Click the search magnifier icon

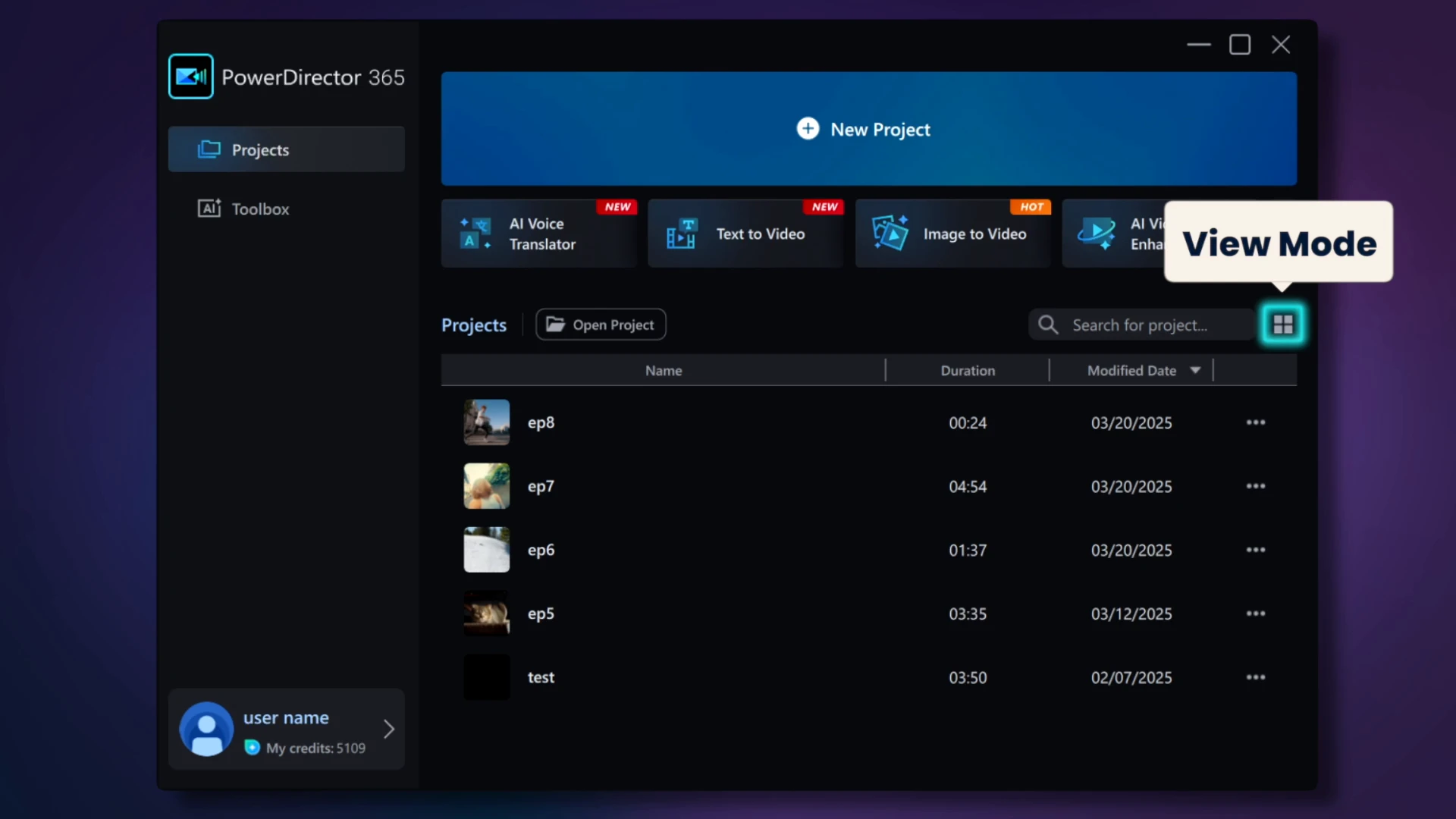pos(1048,325)
